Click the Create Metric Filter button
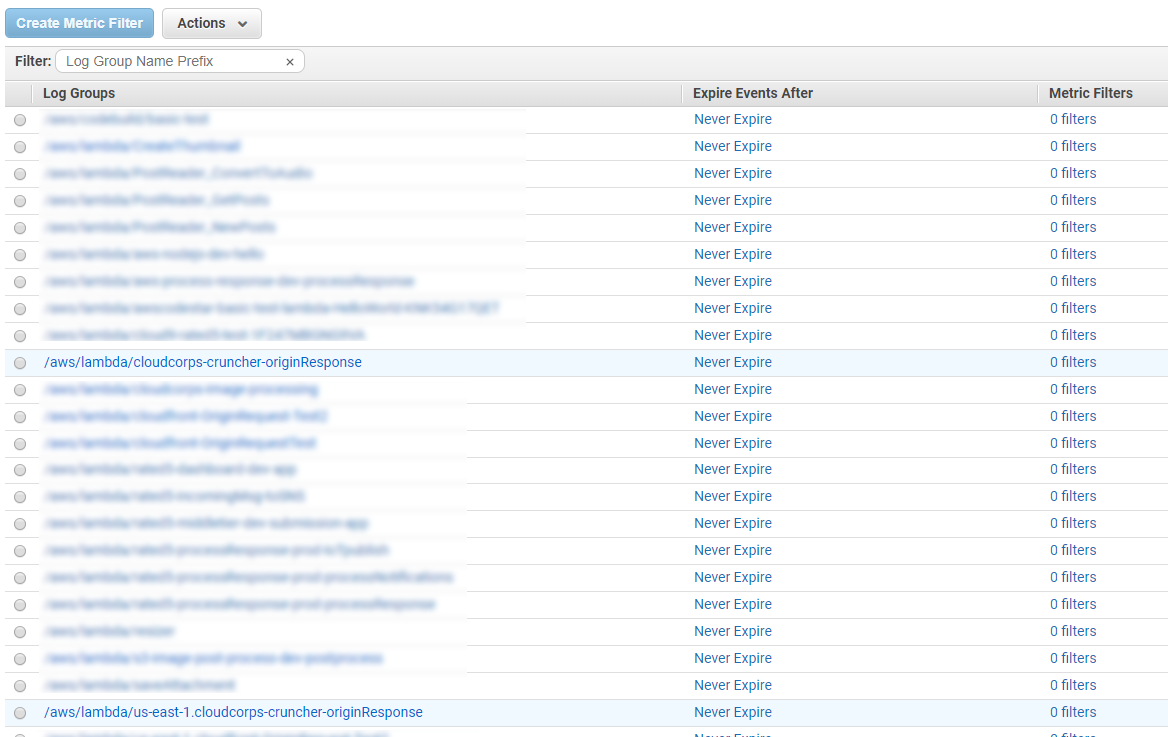 80,23
